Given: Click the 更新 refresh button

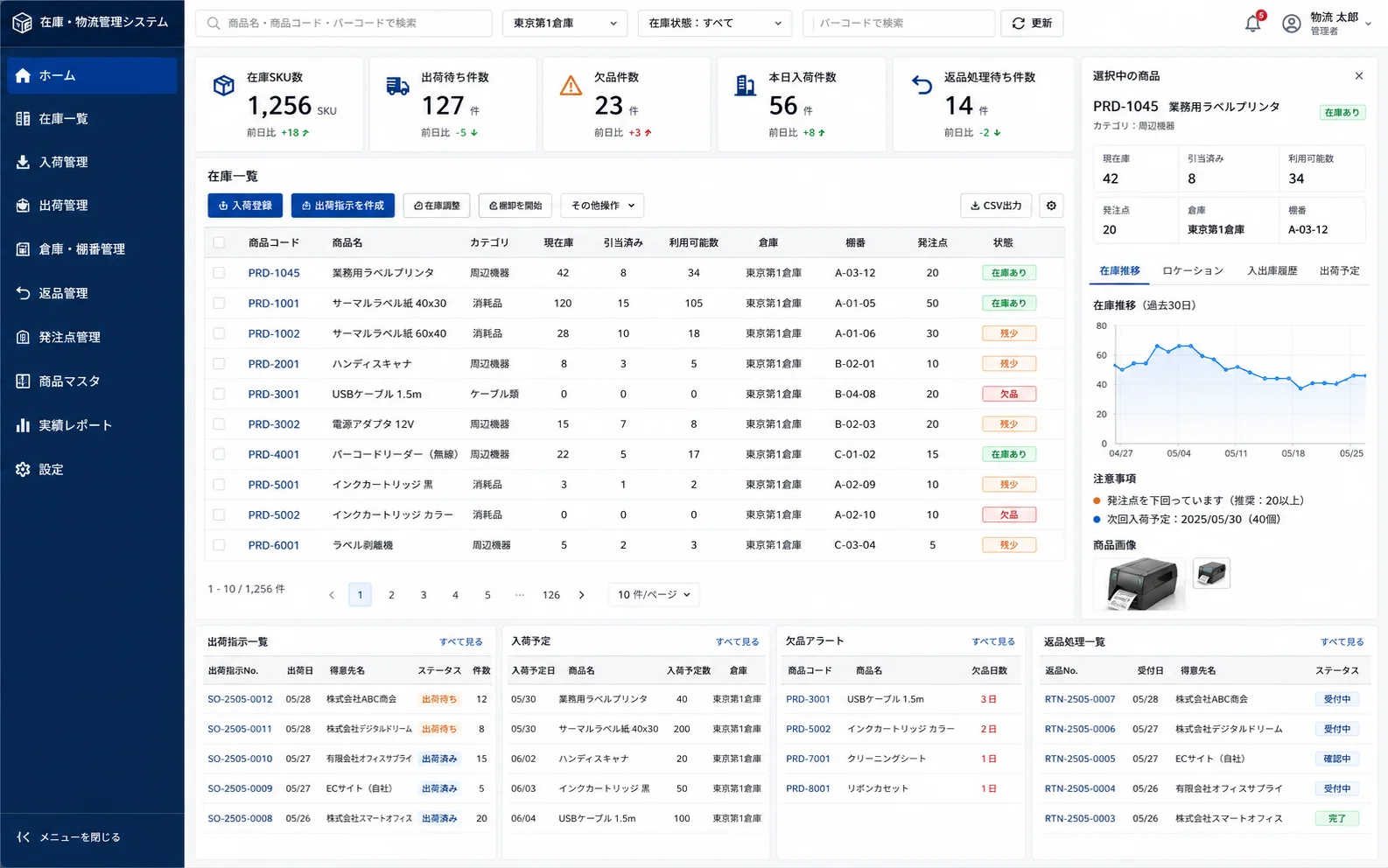Looking at the screenshot, I should click(x=1032, y=24).
